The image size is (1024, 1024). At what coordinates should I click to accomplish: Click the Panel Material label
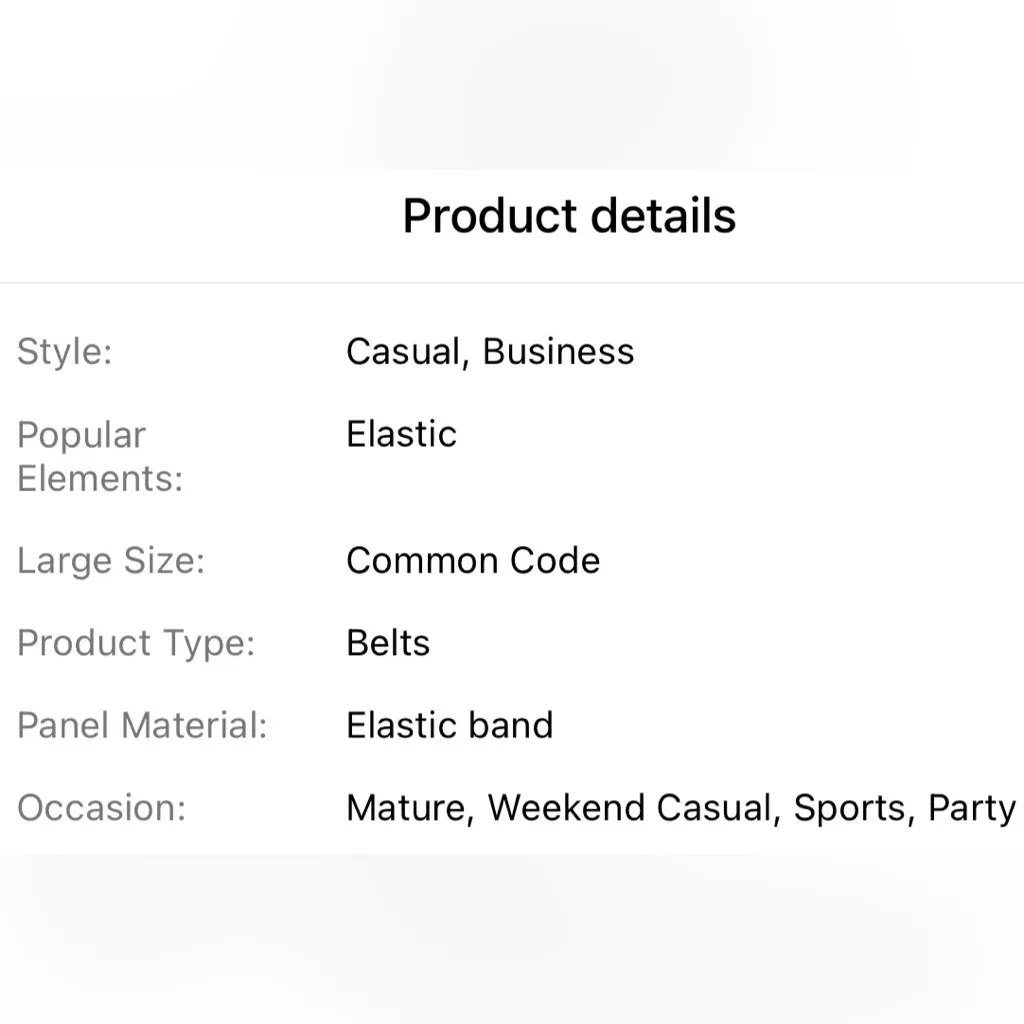click(x=142, y=725)
